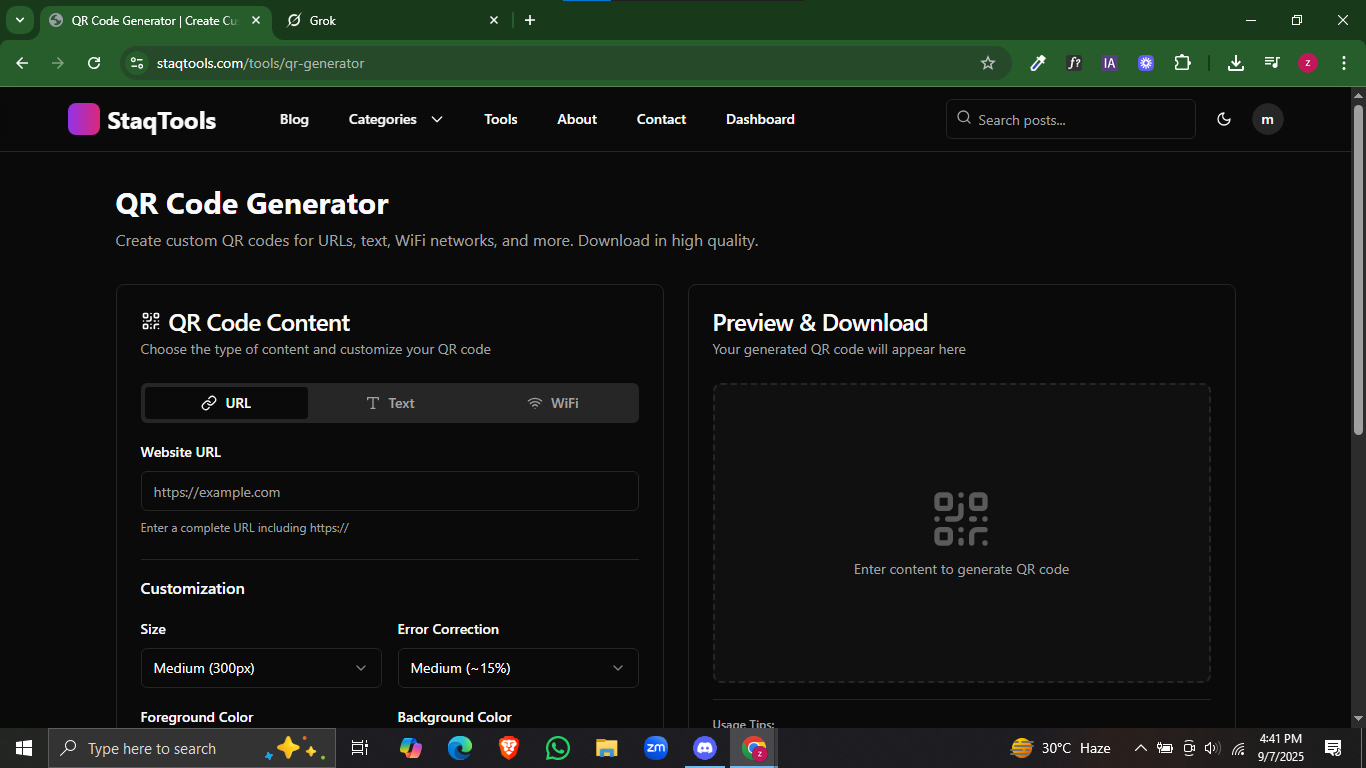Select the Text content type tab

click(x=390, y=403)
